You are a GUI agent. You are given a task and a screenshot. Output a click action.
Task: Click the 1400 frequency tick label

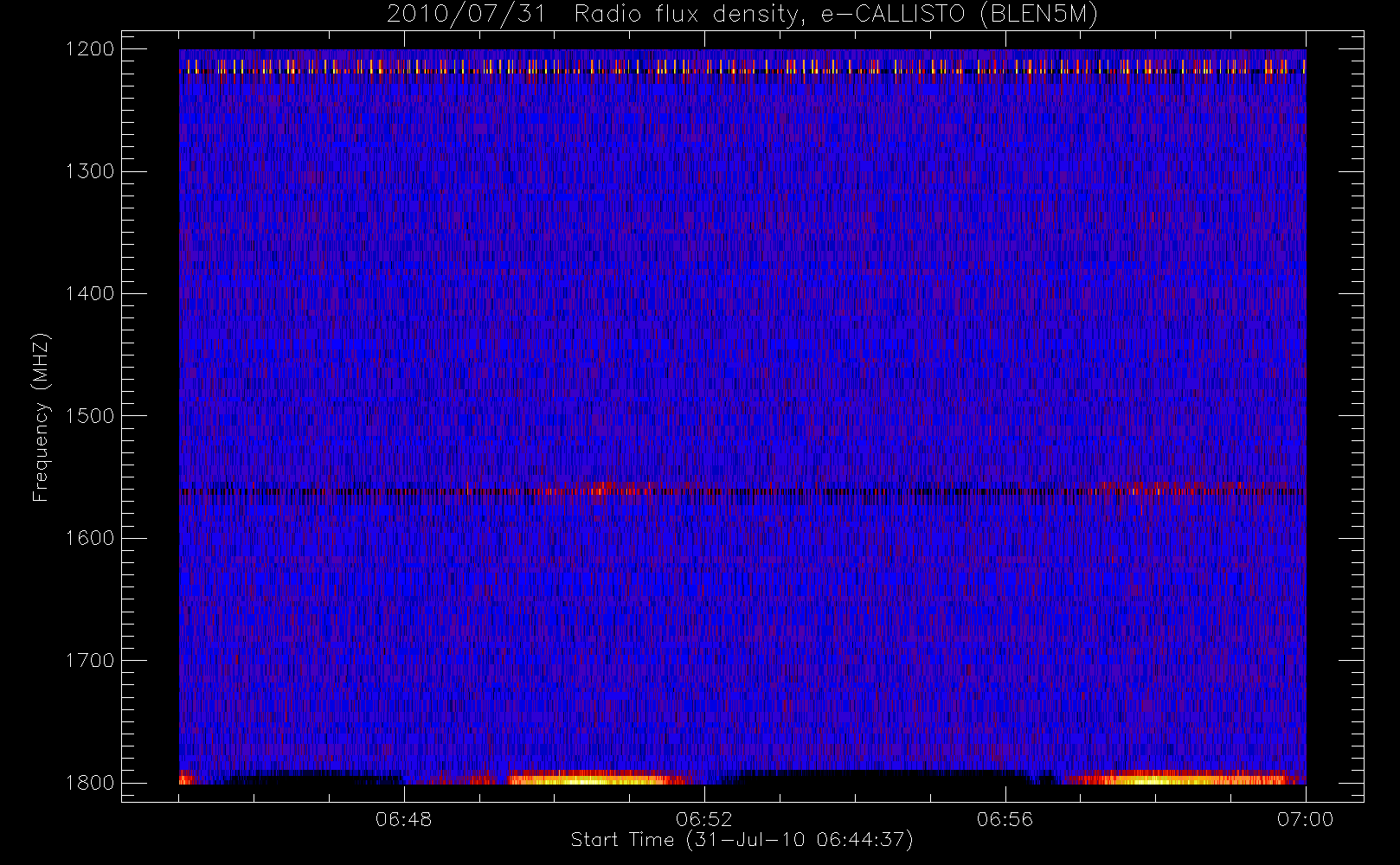(91, 294)
